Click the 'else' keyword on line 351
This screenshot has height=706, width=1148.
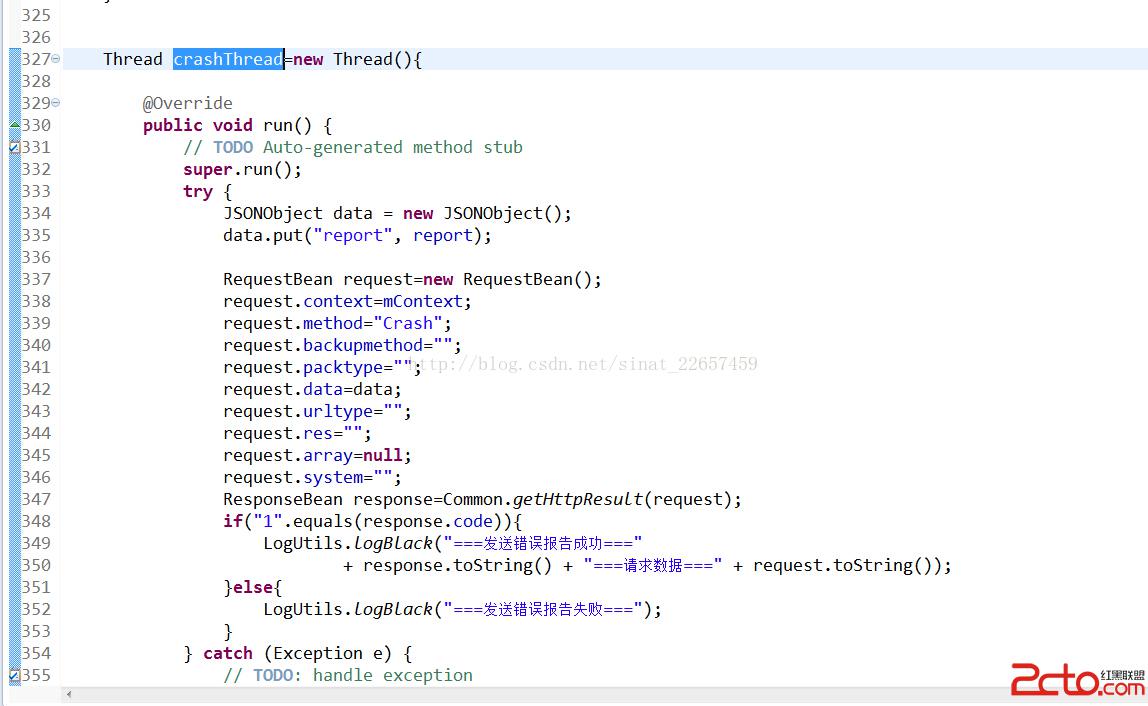(253, 587)
